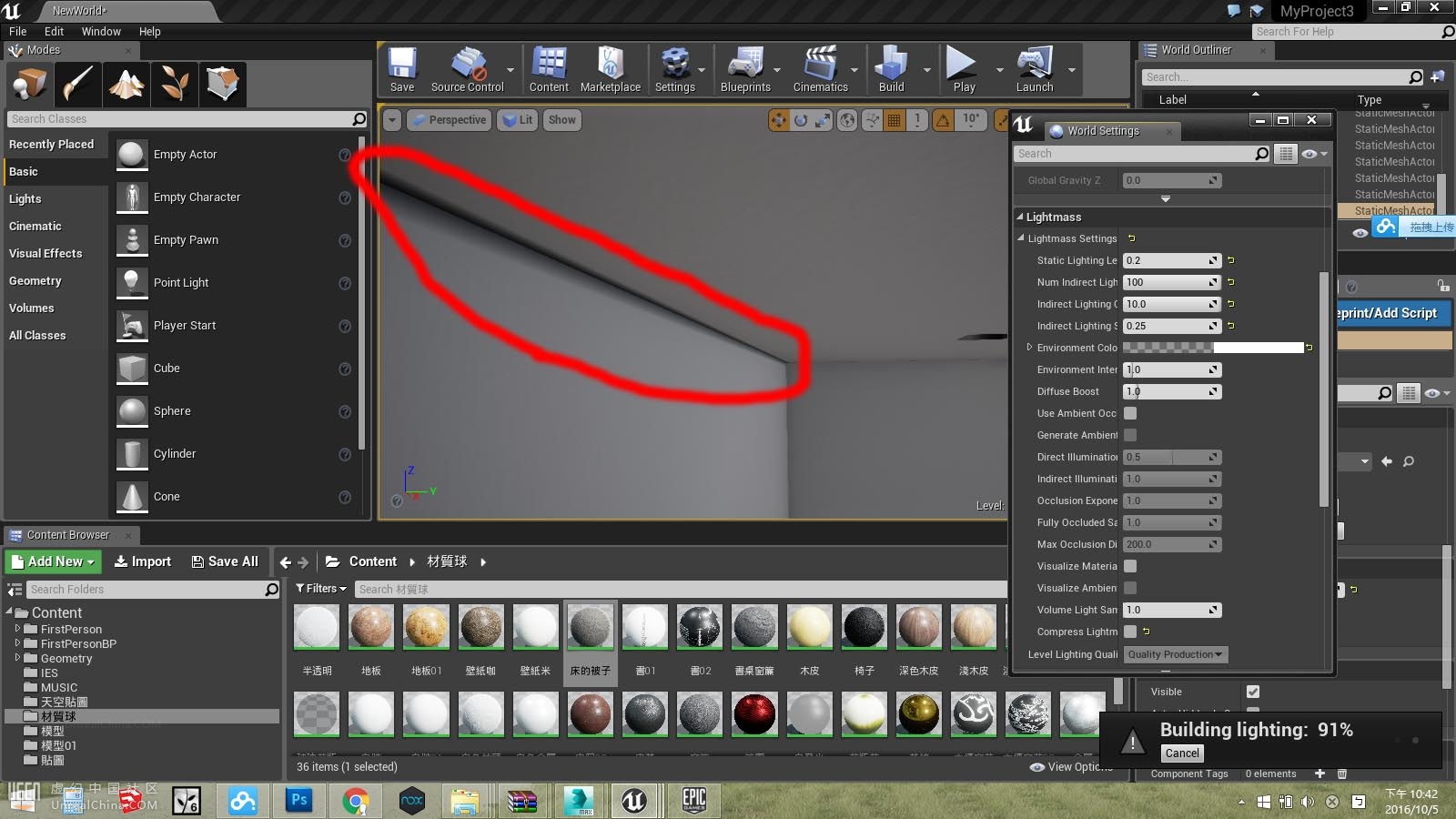Open the Content toolbar icon
The height and width of the screenshot is (819, 1456).
[549, 69]
